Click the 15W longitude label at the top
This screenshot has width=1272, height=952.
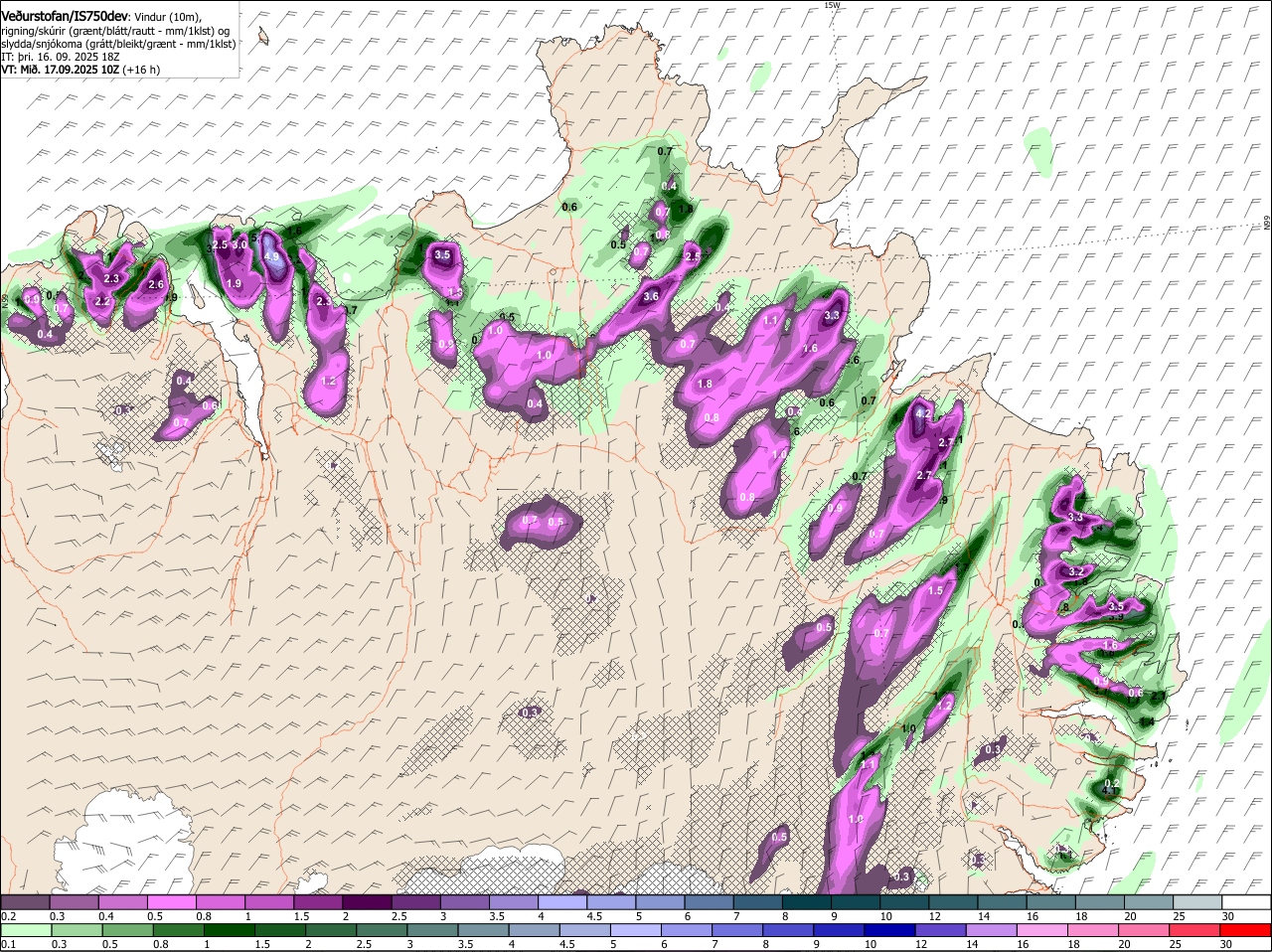click(x=832, y=6)
